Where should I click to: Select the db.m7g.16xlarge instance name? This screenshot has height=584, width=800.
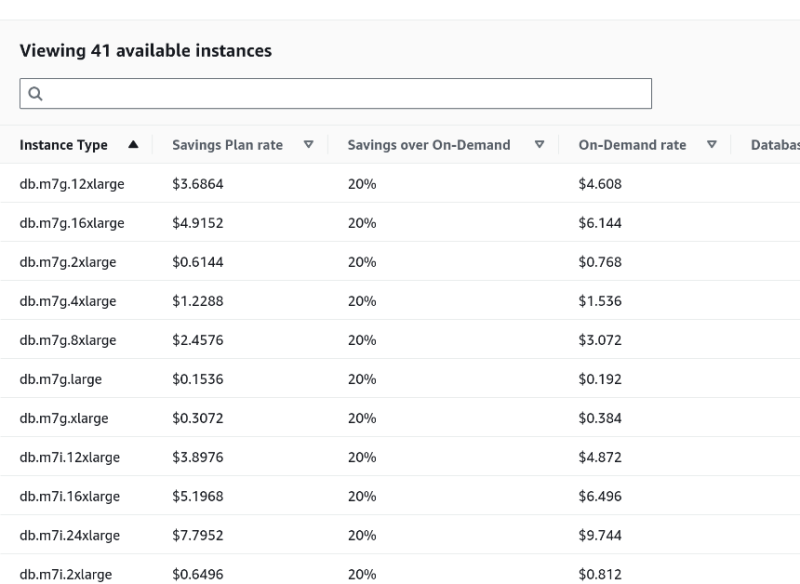pos(72,223)
